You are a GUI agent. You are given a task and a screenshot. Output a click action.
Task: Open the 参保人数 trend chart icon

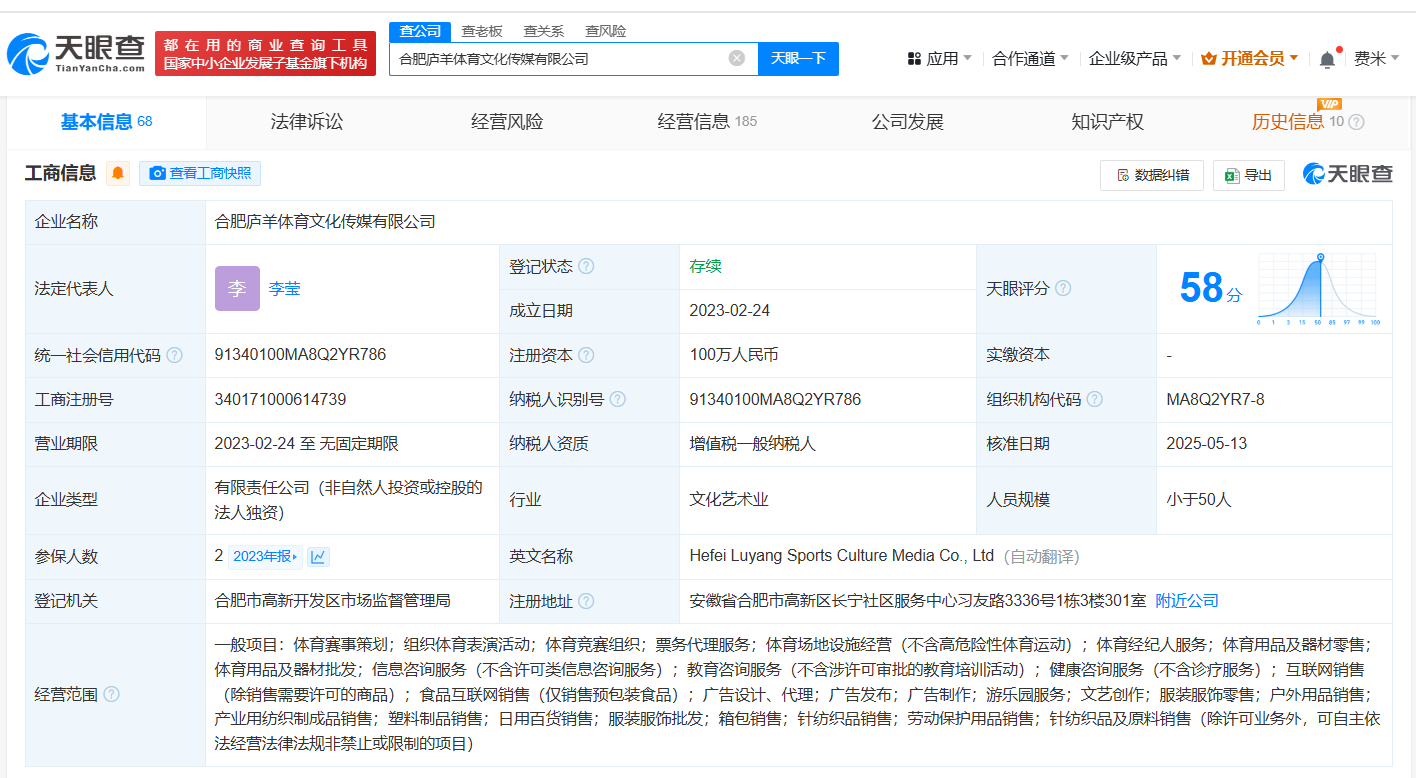(x=318, y=557)
